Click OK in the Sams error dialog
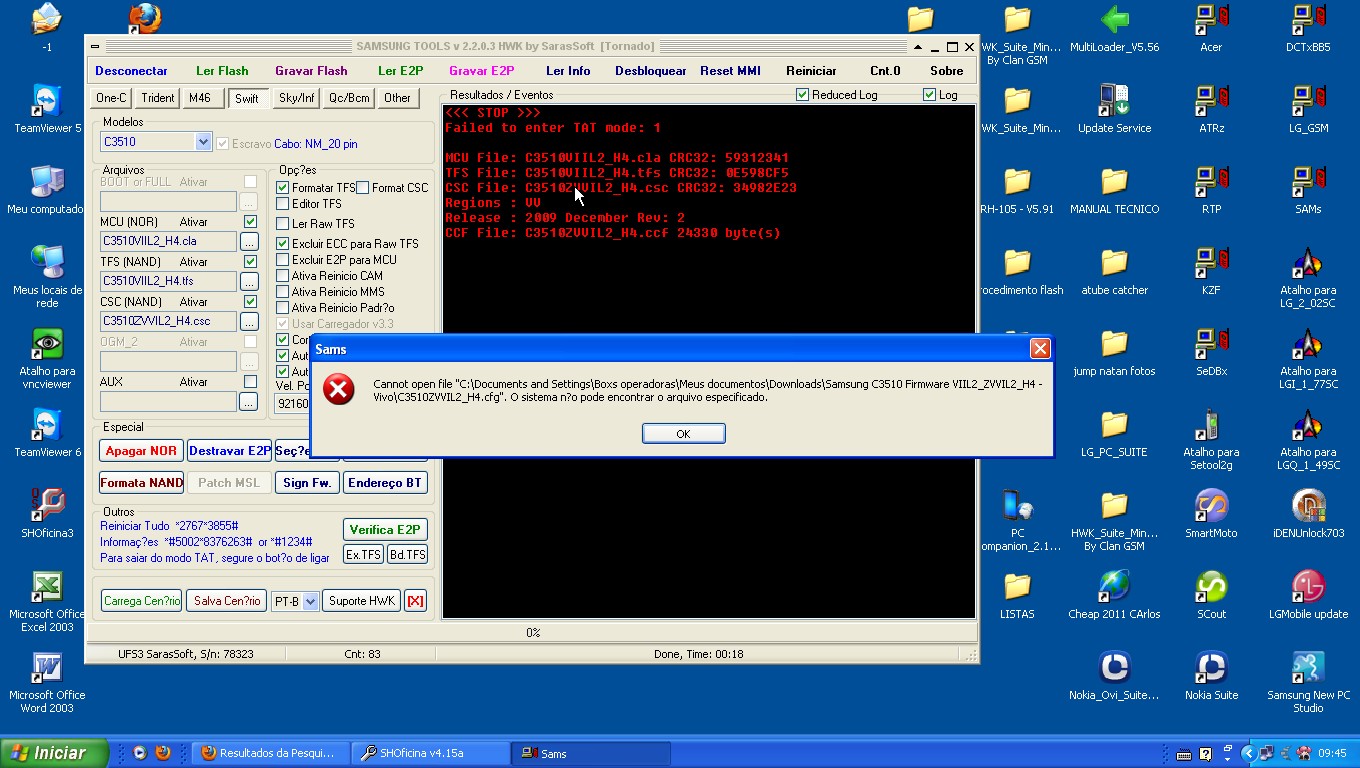The image size is (1360, 768). [683, 433]
